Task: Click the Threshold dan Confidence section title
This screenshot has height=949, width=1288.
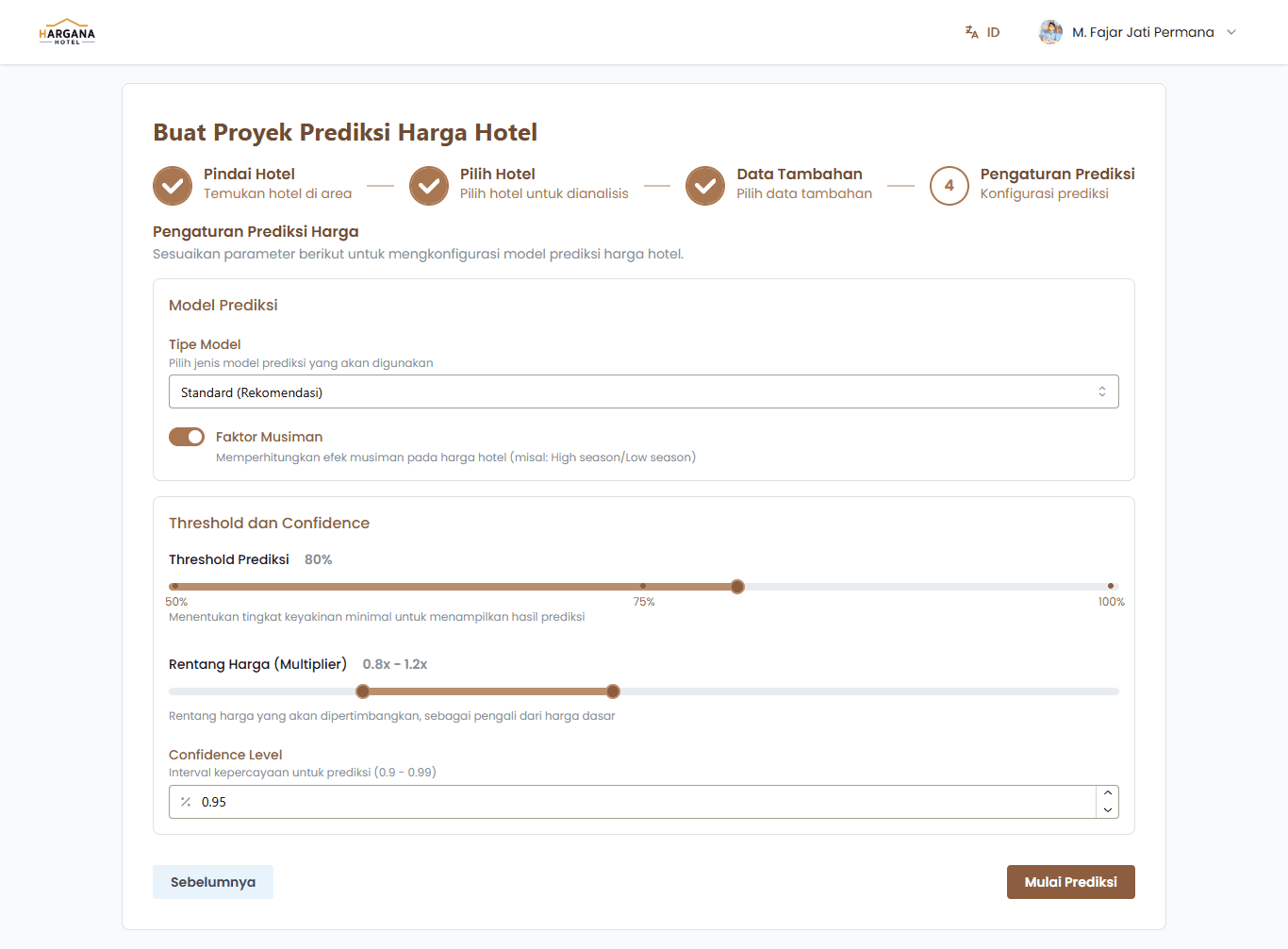Action: (269, 523)
